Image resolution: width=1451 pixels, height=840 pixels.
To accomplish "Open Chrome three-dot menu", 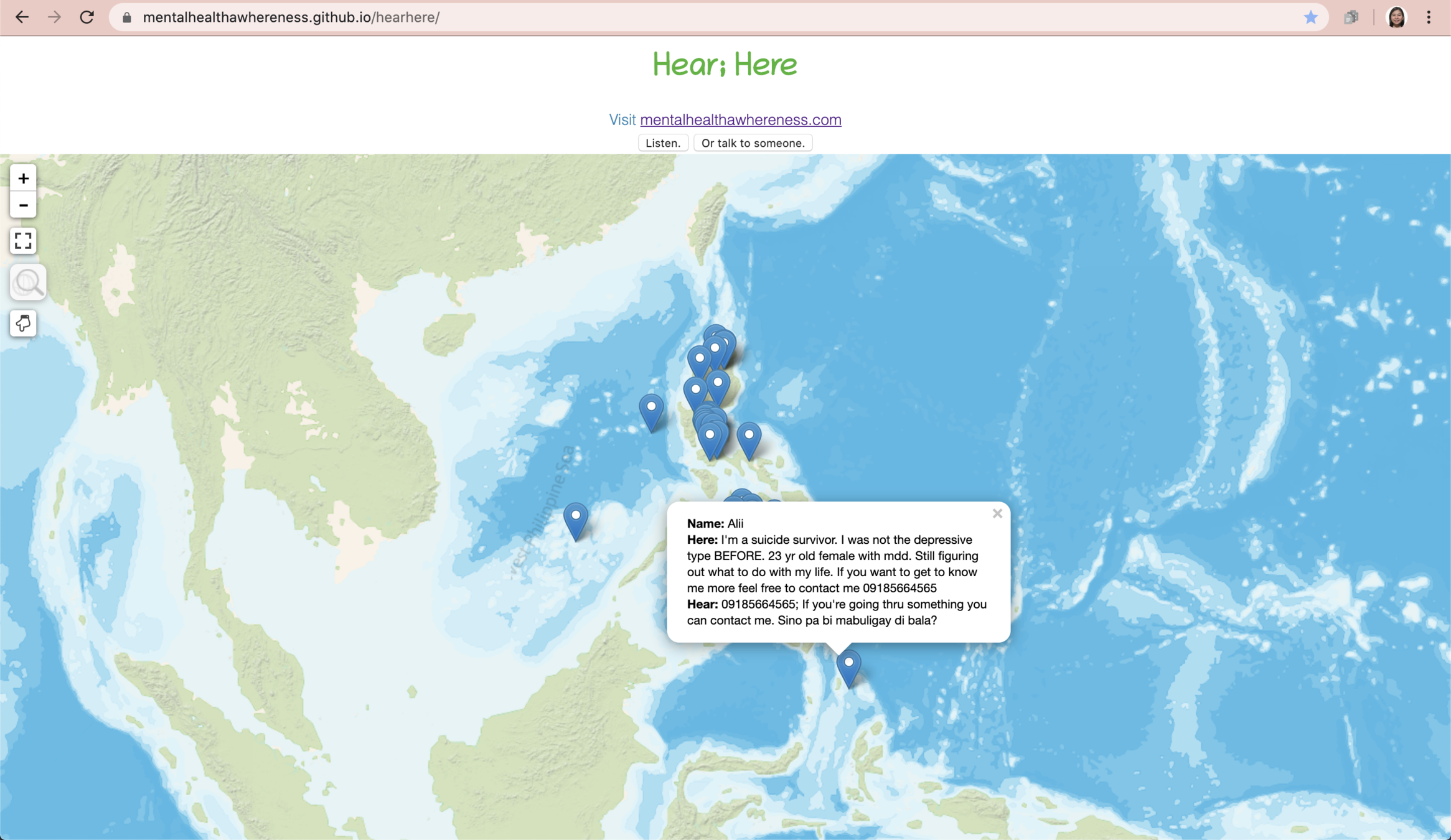I will [x=1429, y=17].
